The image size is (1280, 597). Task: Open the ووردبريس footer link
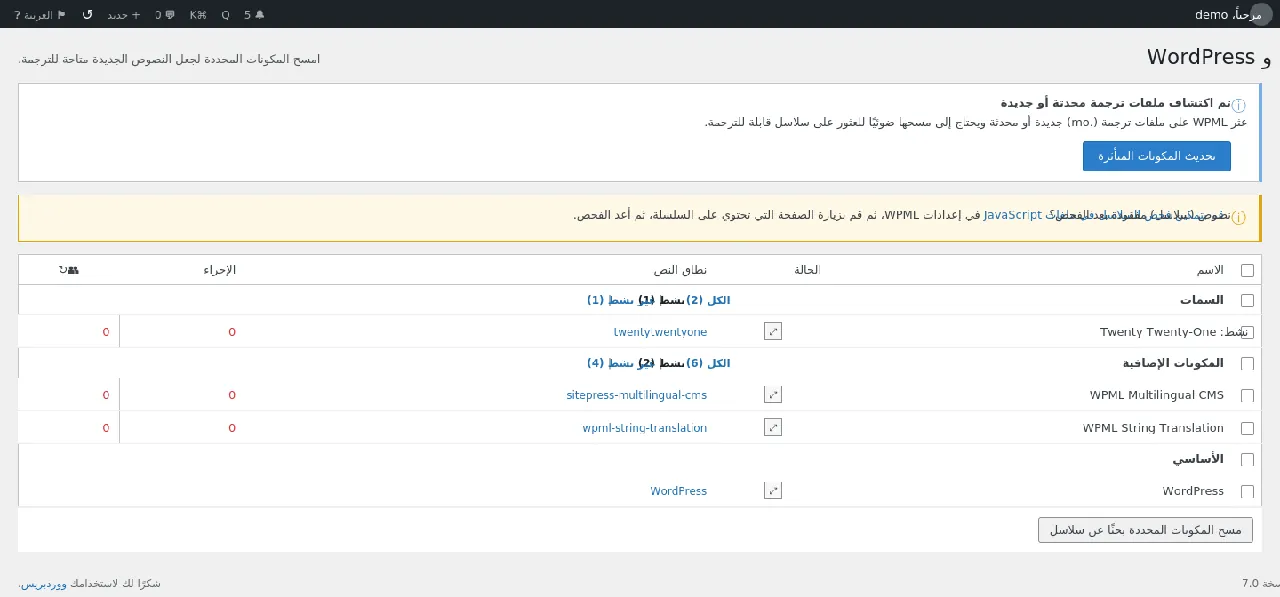[43, 583]
